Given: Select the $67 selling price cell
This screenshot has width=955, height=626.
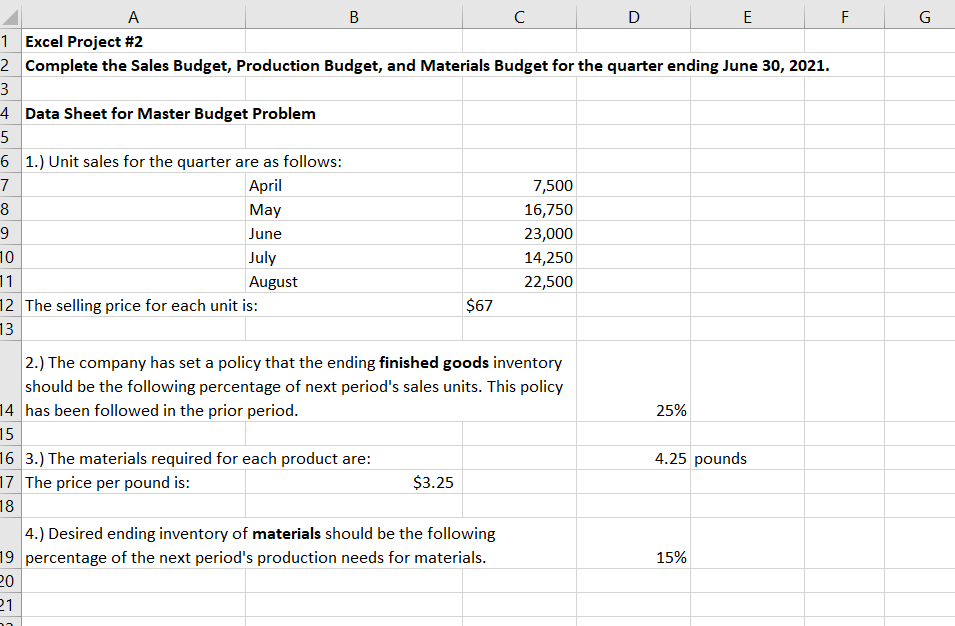Looking at the screenshot, I should (x=520, y=305).
